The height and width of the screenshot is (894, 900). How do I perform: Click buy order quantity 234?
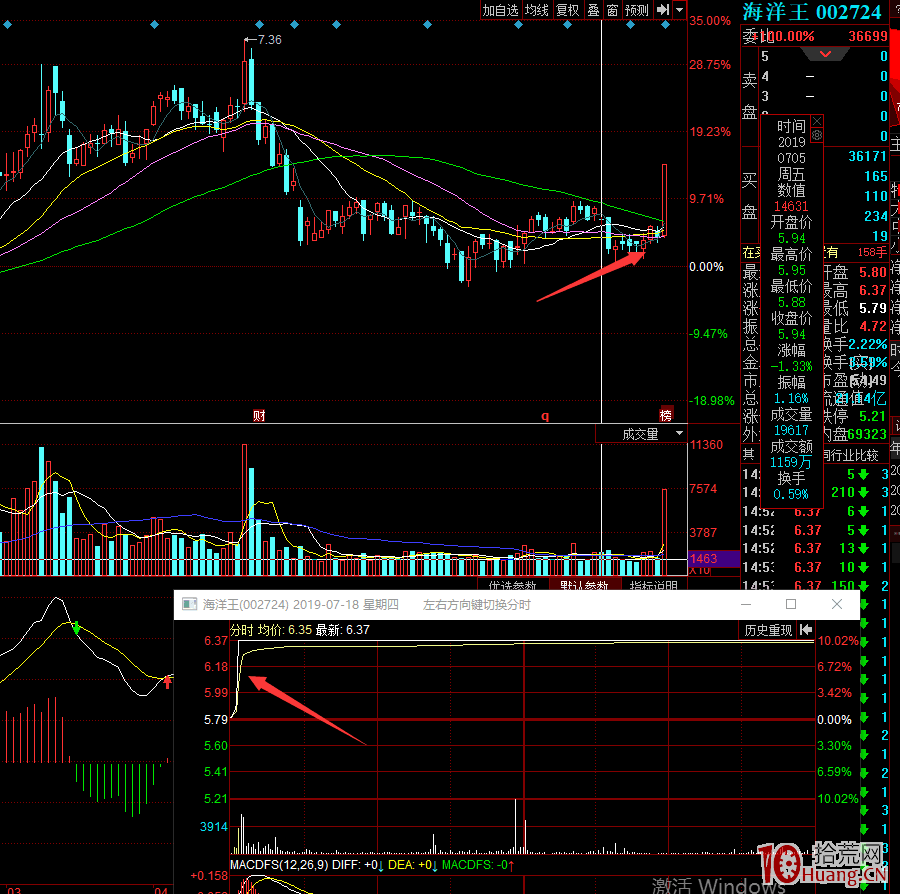(x=876, y=216)
